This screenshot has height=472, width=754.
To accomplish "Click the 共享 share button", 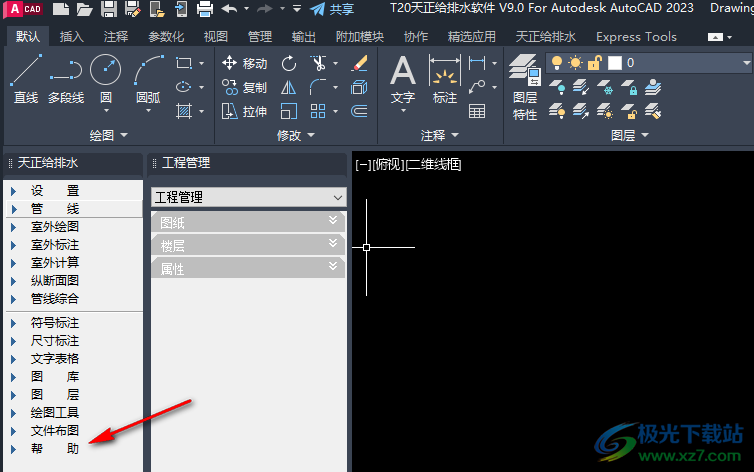I will (332, 9).
